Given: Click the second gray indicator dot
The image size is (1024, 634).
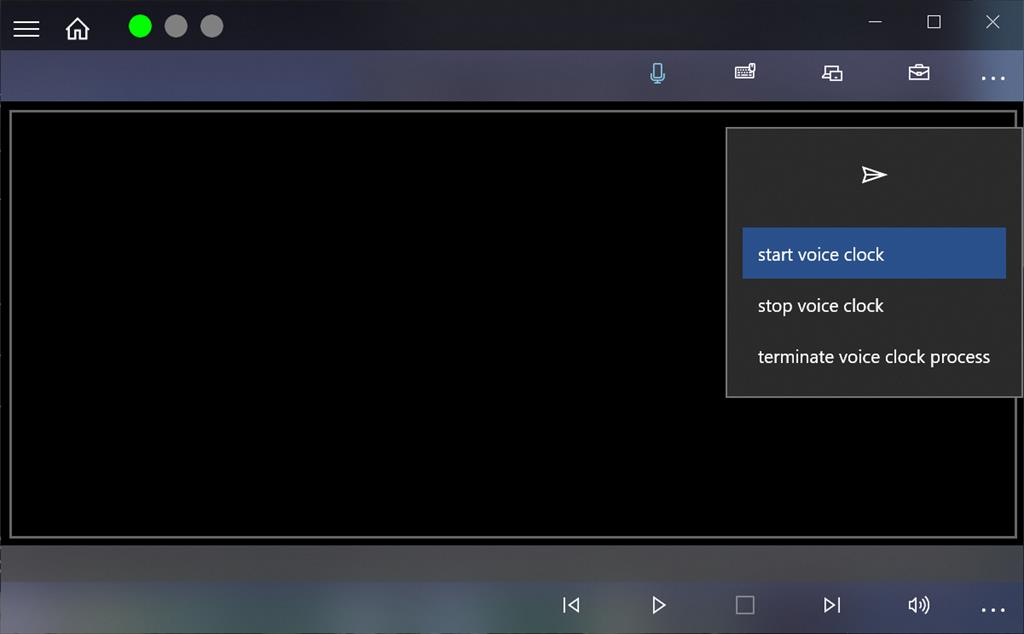Looking at the screenshot, I should point(212,27).
